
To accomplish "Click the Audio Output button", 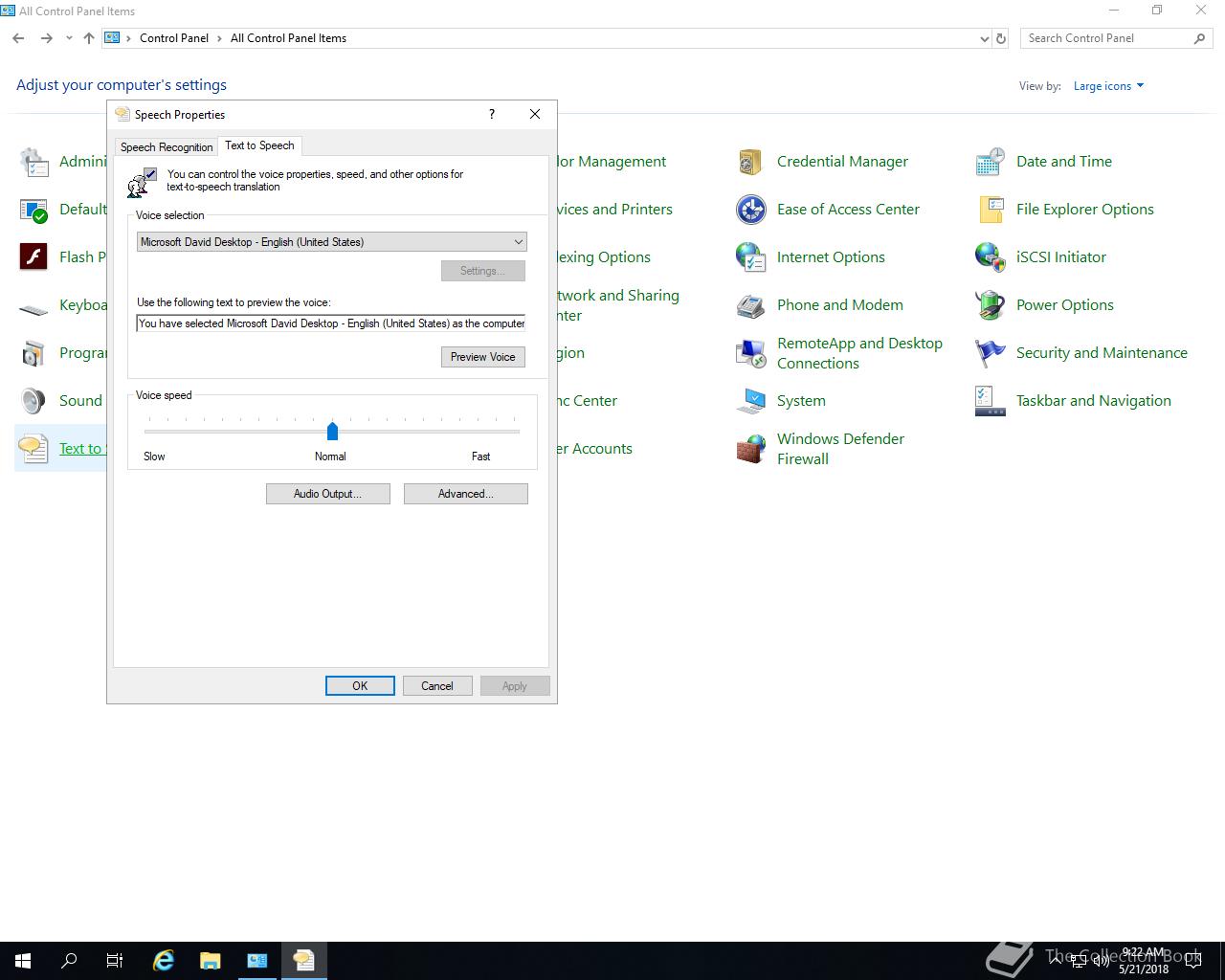I will (327, 494).
